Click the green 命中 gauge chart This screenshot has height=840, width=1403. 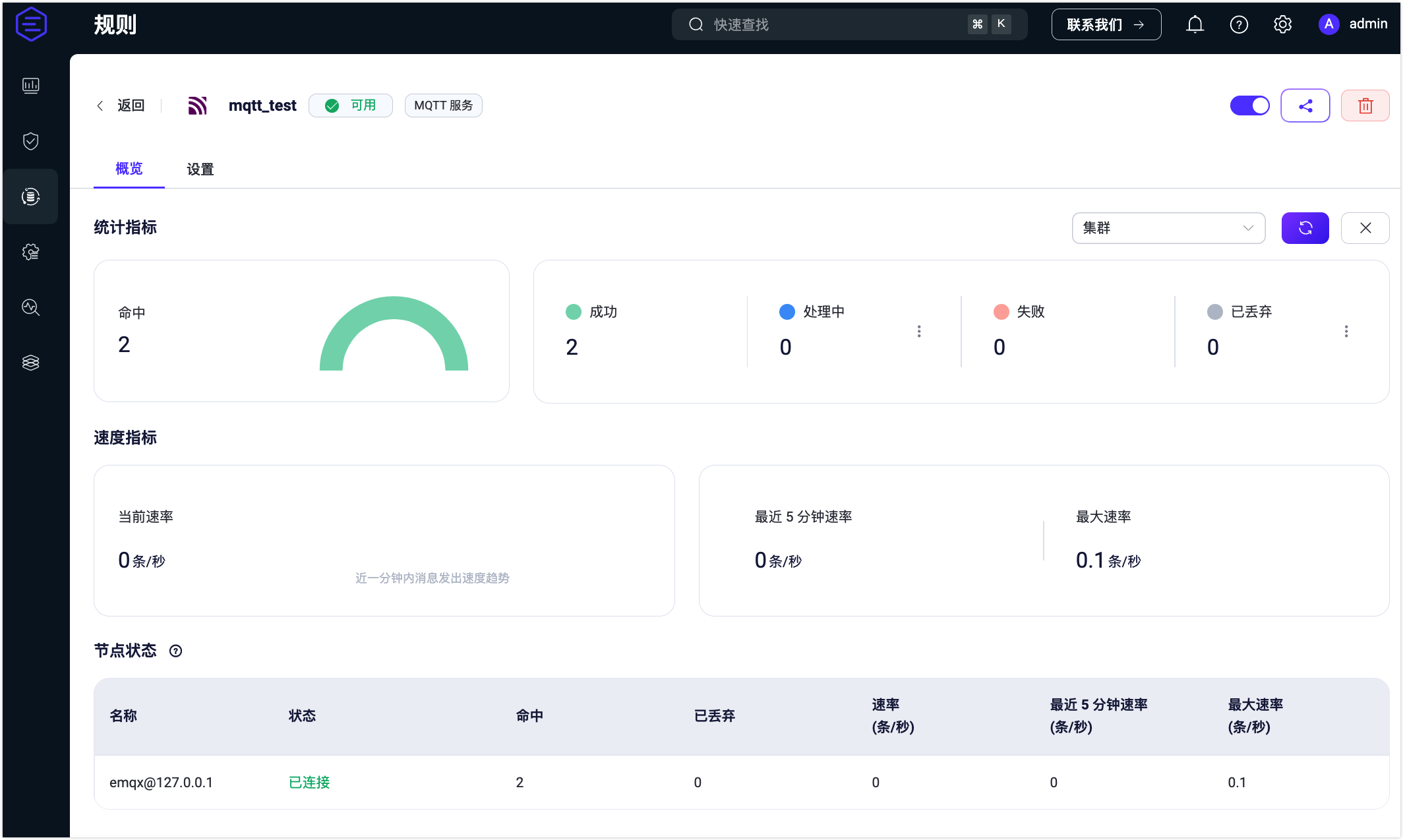point(394,334)
